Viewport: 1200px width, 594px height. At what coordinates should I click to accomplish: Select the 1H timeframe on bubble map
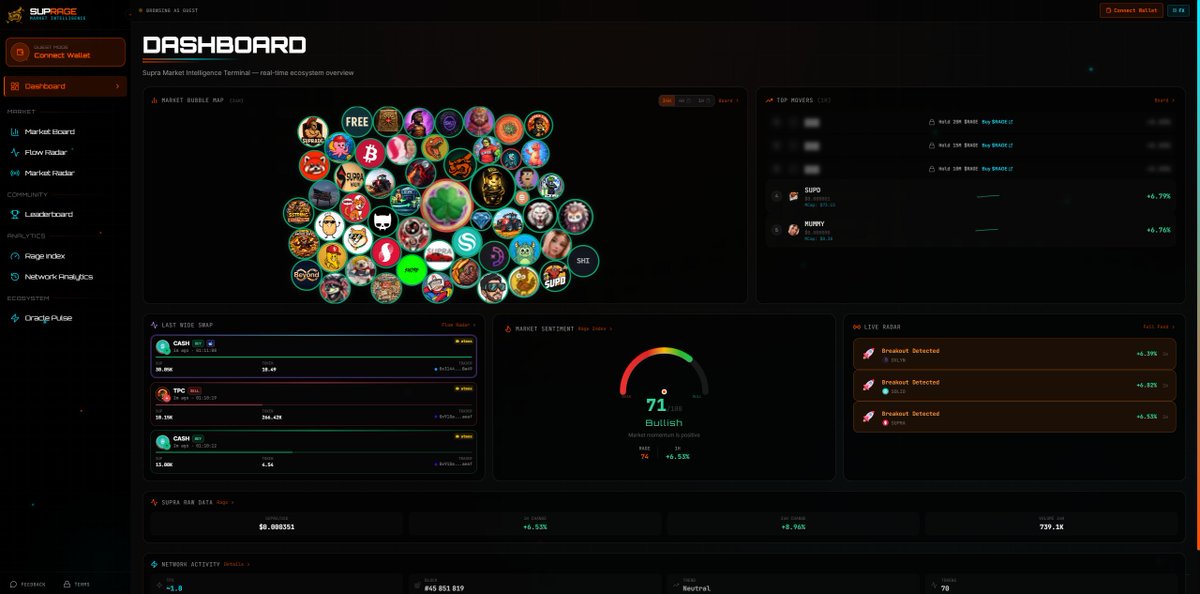click(704, 100)
